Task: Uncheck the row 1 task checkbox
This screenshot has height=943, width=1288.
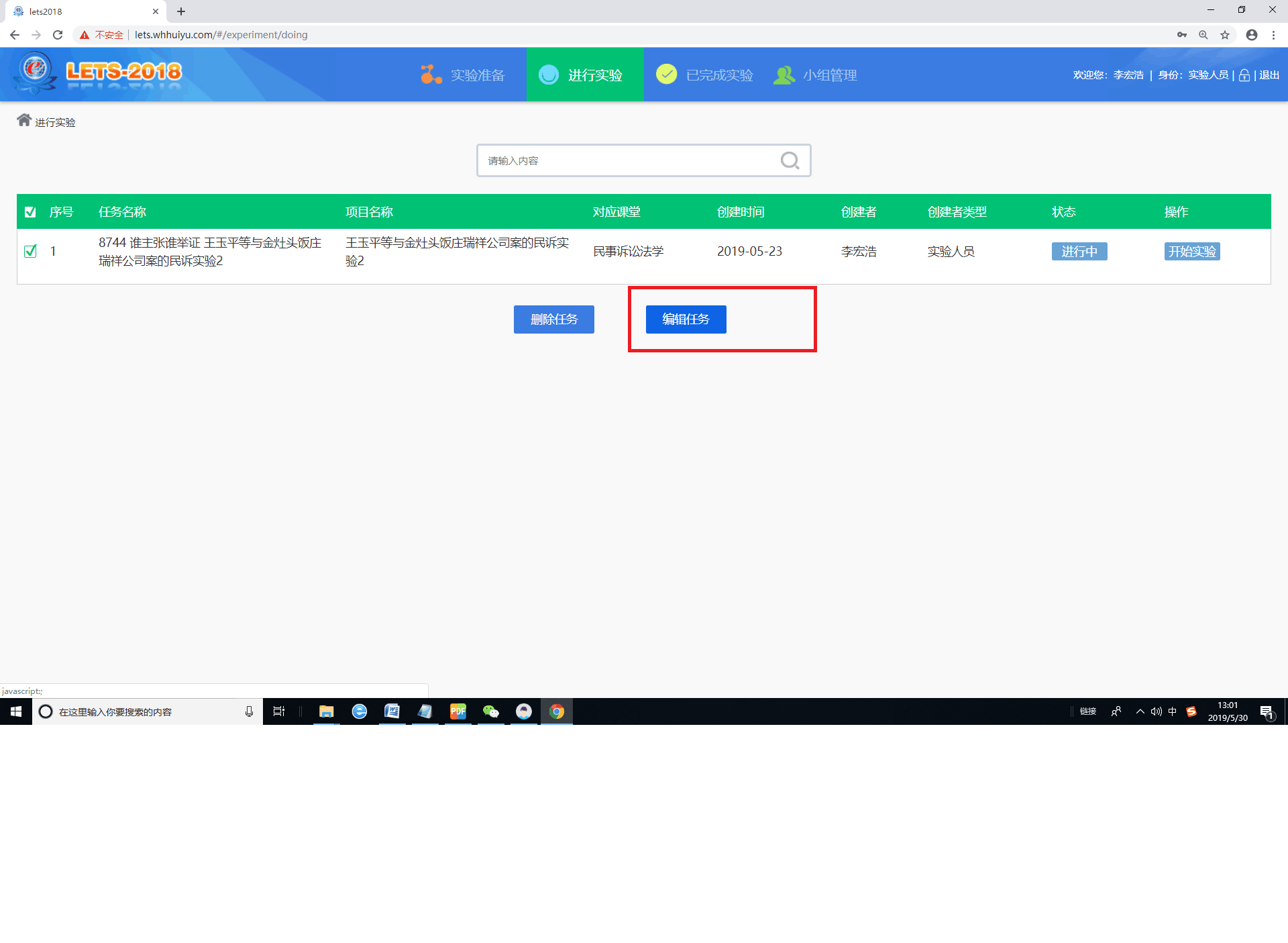Action: [30, 252]
